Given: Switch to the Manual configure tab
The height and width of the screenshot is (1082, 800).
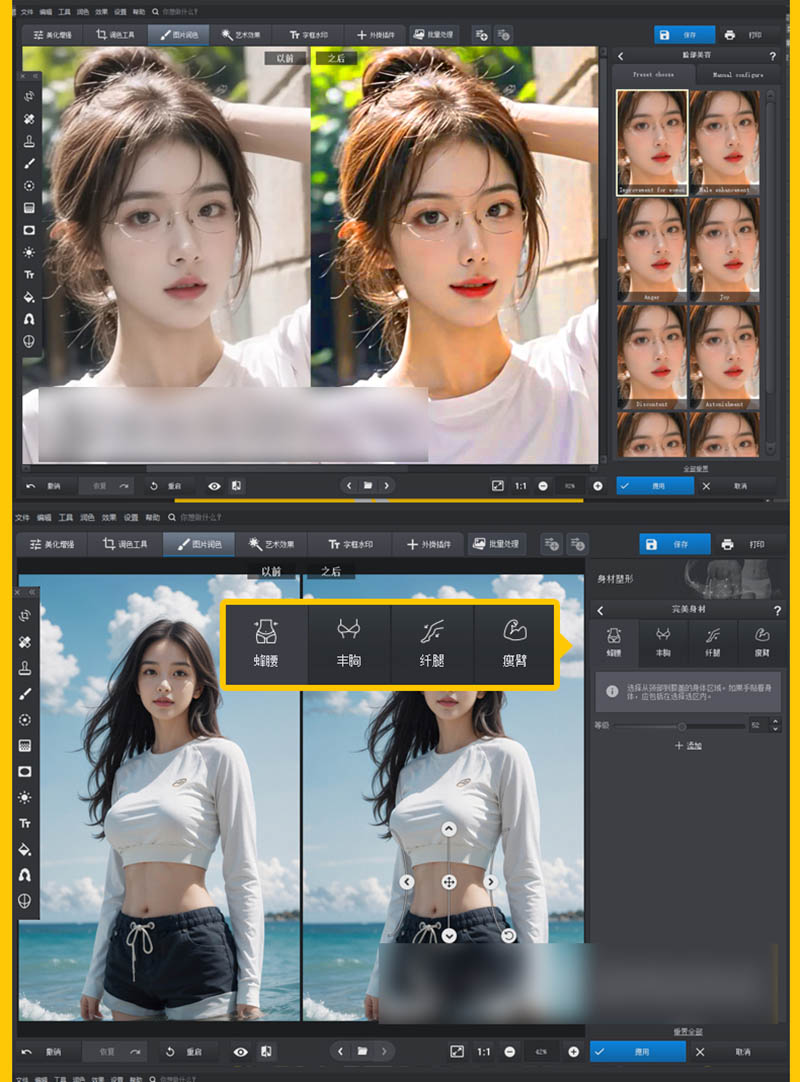Looking at the screenshot, I should (x=738, y=75).
